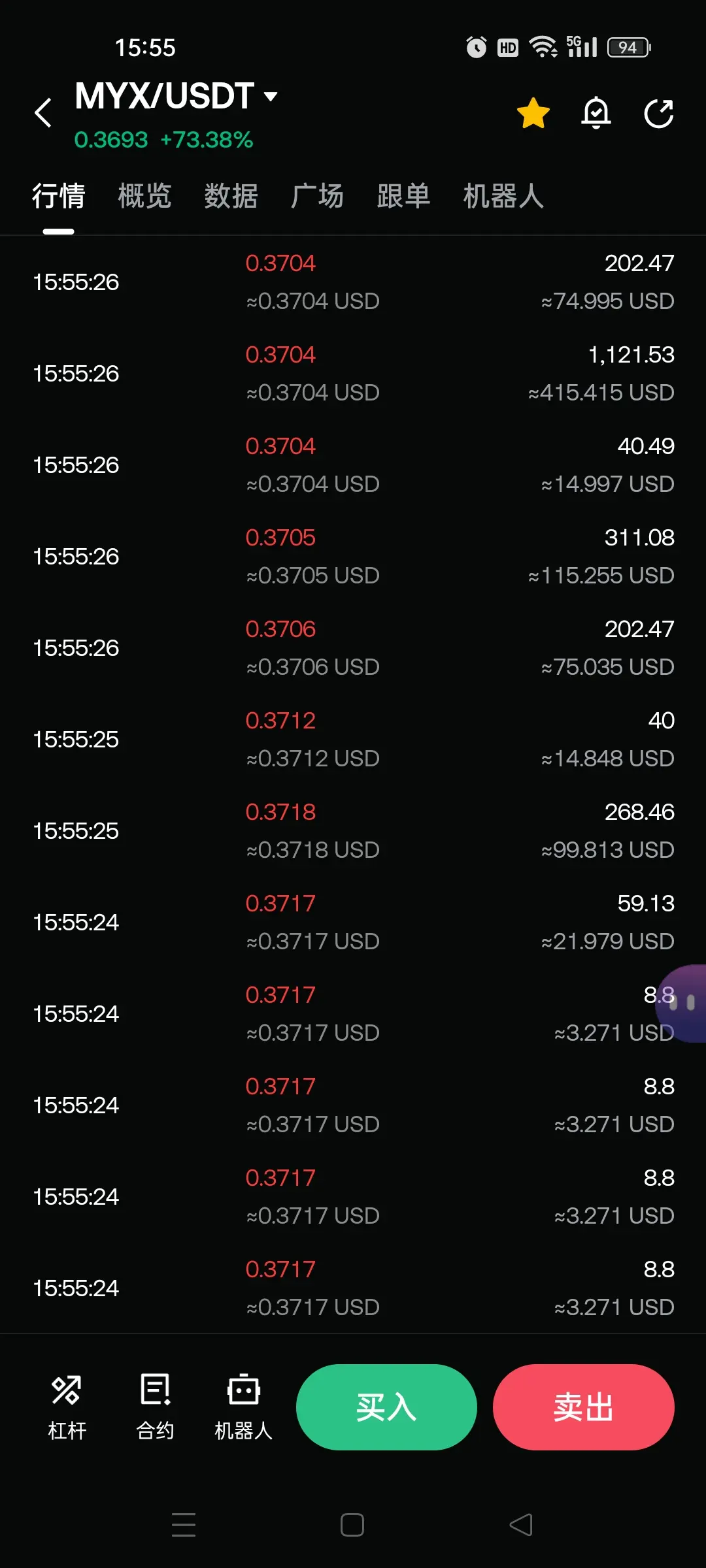The height and width of the screenshot is (1568, 706).
Task: Open the price alert bell icon
Action: pyautogui.click(x=596, y=113)
